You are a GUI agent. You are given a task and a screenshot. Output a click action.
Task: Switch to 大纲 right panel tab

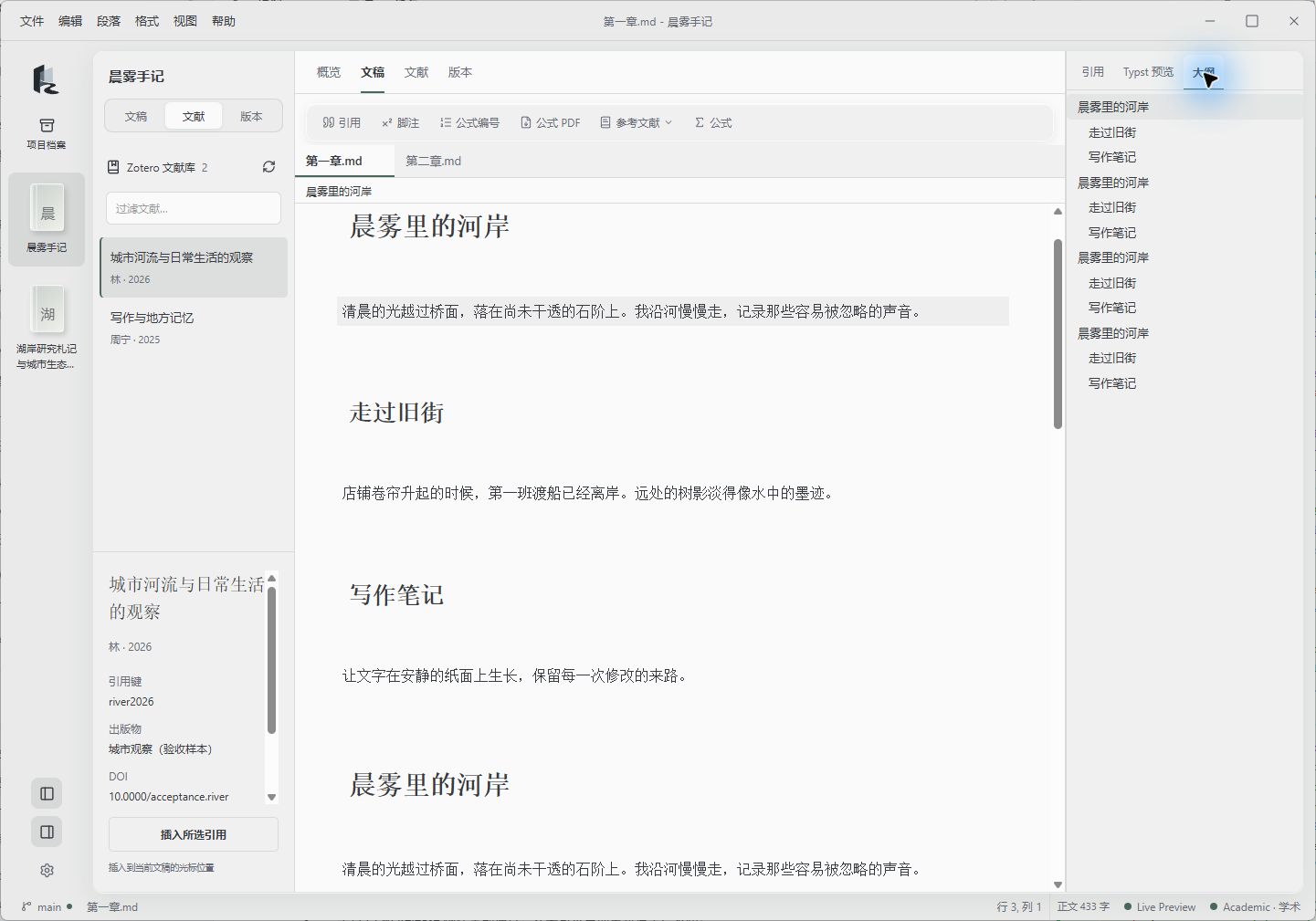[1204, 72]
